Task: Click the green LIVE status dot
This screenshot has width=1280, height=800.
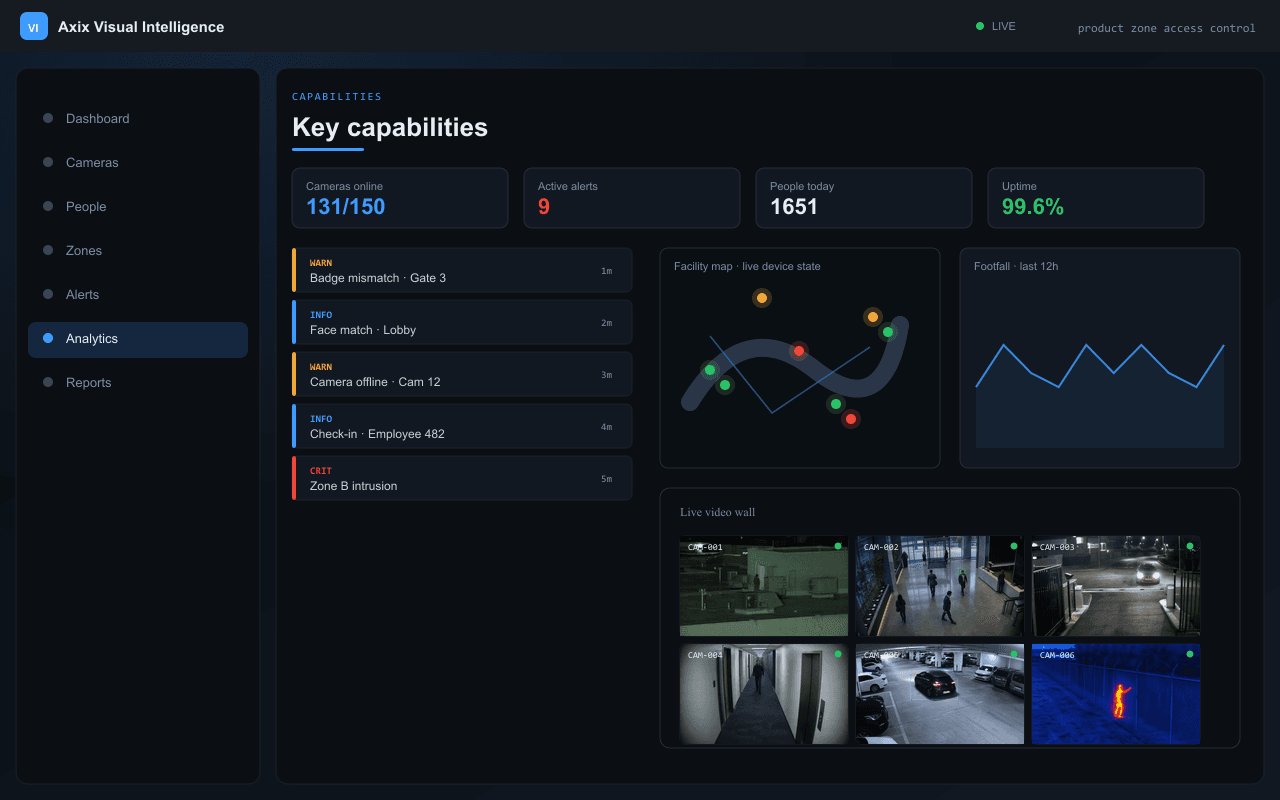Action: pos(980,26)
